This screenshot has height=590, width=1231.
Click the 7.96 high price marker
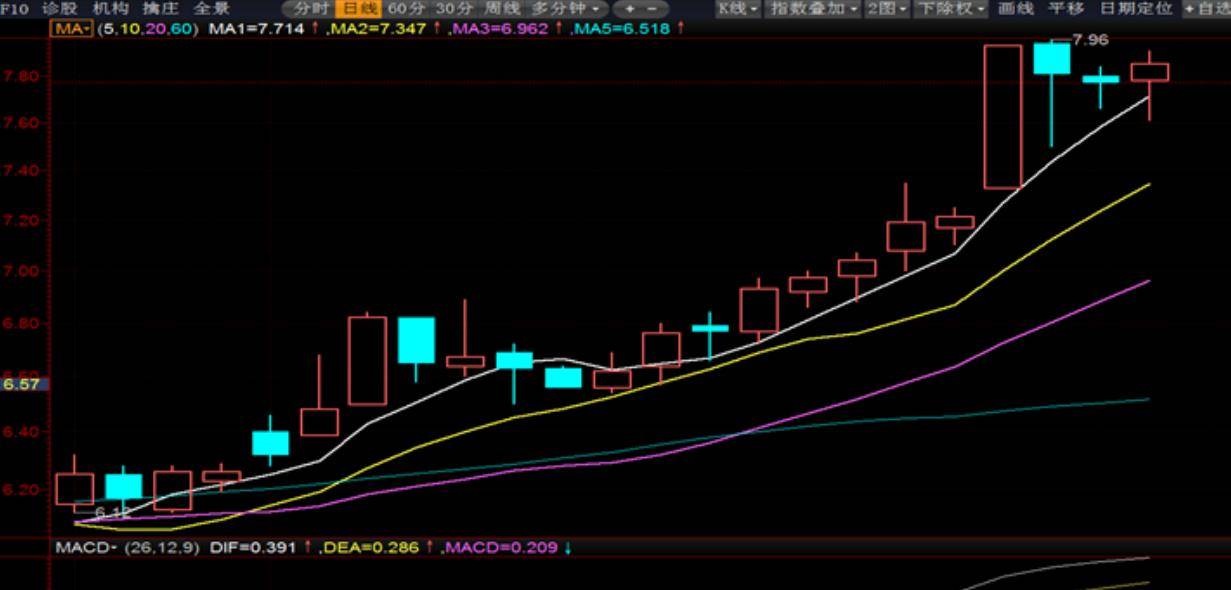pyautogui.click(x=1089, y=40)
